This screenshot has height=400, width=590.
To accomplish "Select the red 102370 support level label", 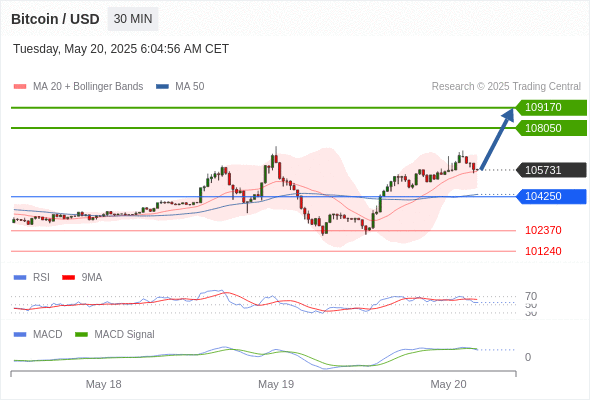I will coord(543,230).
